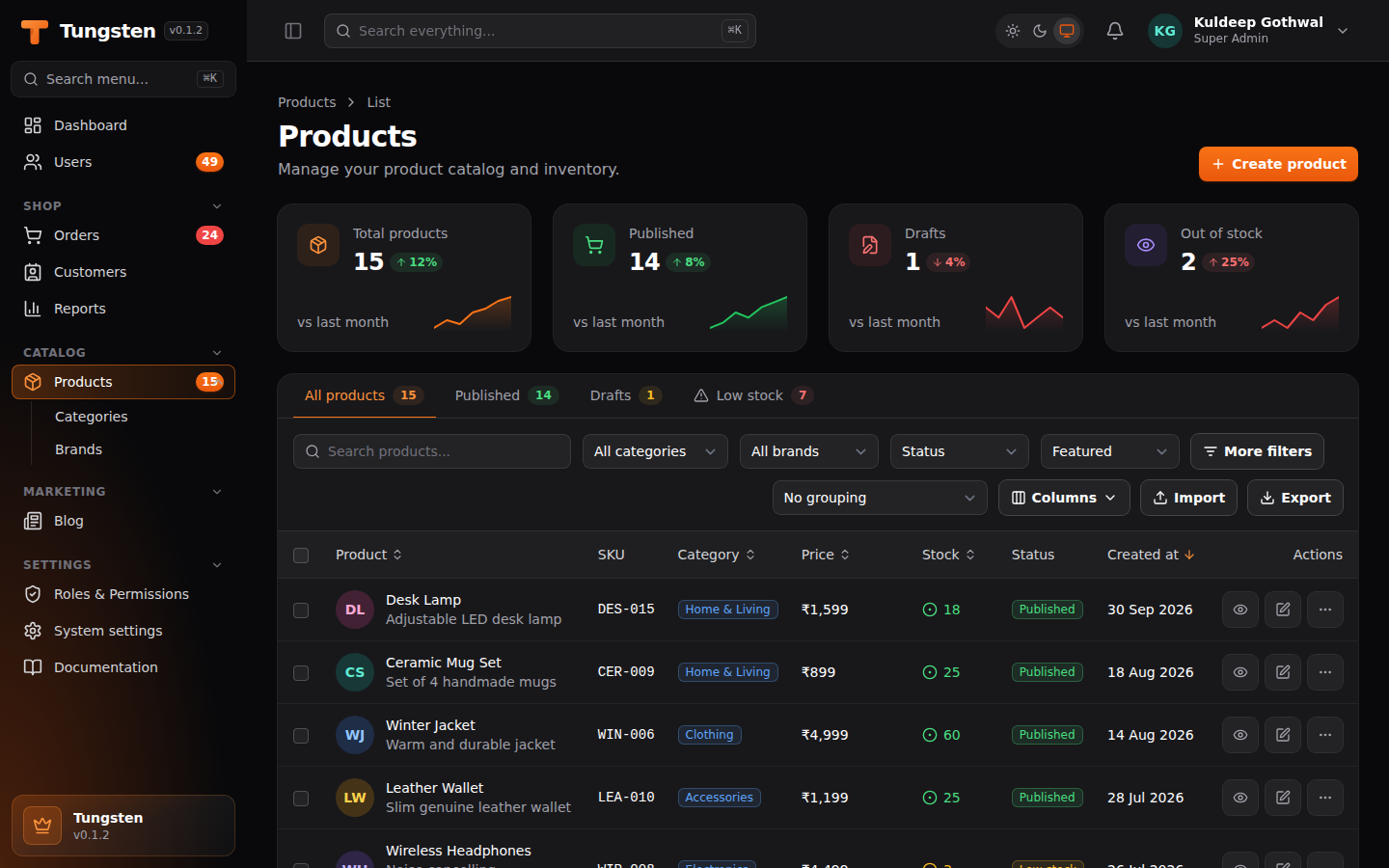The width and height of the screenshot is (1389, 868).
Task: Click the Total products box icon
Action: coord(318,245)
